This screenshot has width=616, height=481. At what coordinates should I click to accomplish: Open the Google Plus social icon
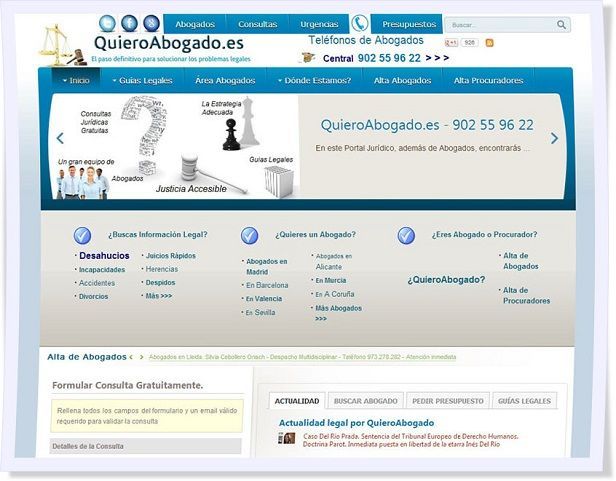point(151,24)
